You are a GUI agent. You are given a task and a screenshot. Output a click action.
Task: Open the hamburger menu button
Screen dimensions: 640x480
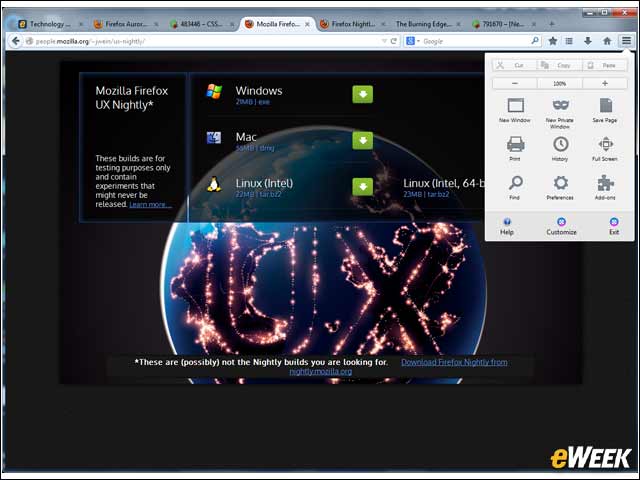point(626,41)
